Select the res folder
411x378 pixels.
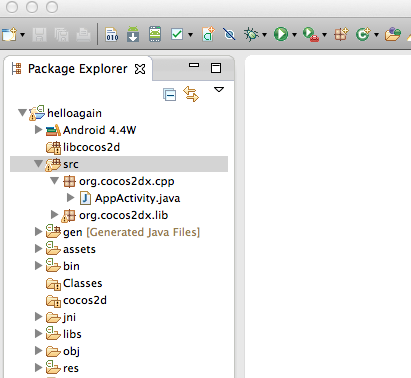71,368
